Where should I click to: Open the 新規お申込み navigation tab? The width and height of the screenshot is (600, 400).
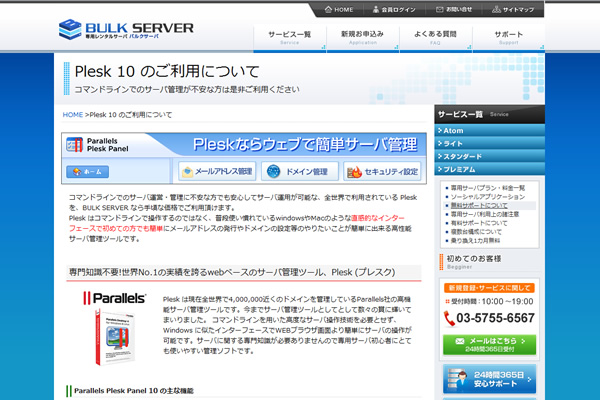click(363, 37)
